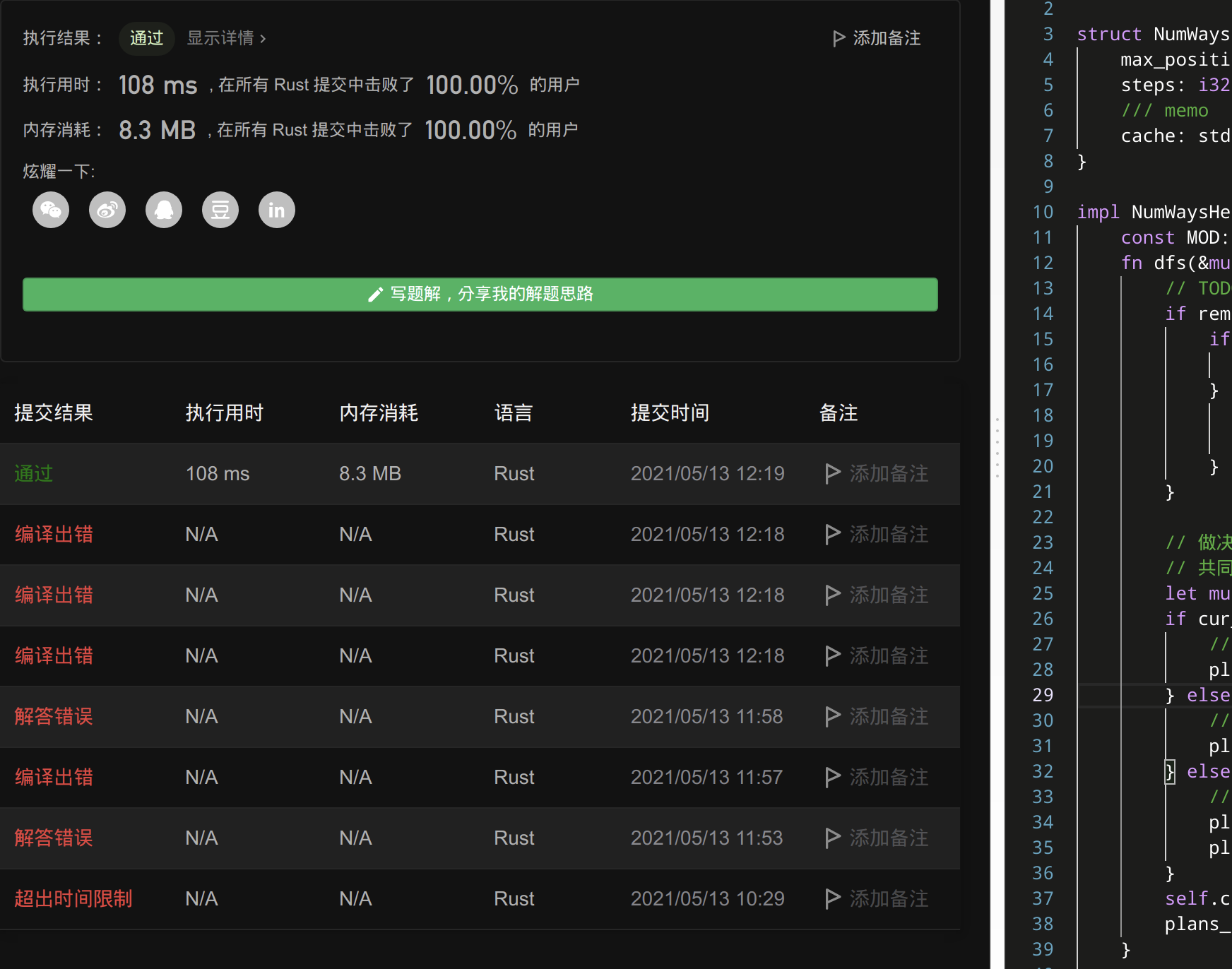Open 解答错误 submission from 11:58
The width and height of the screenshot is (1232, 969).
pyautogui.click(x=54, y=716)
